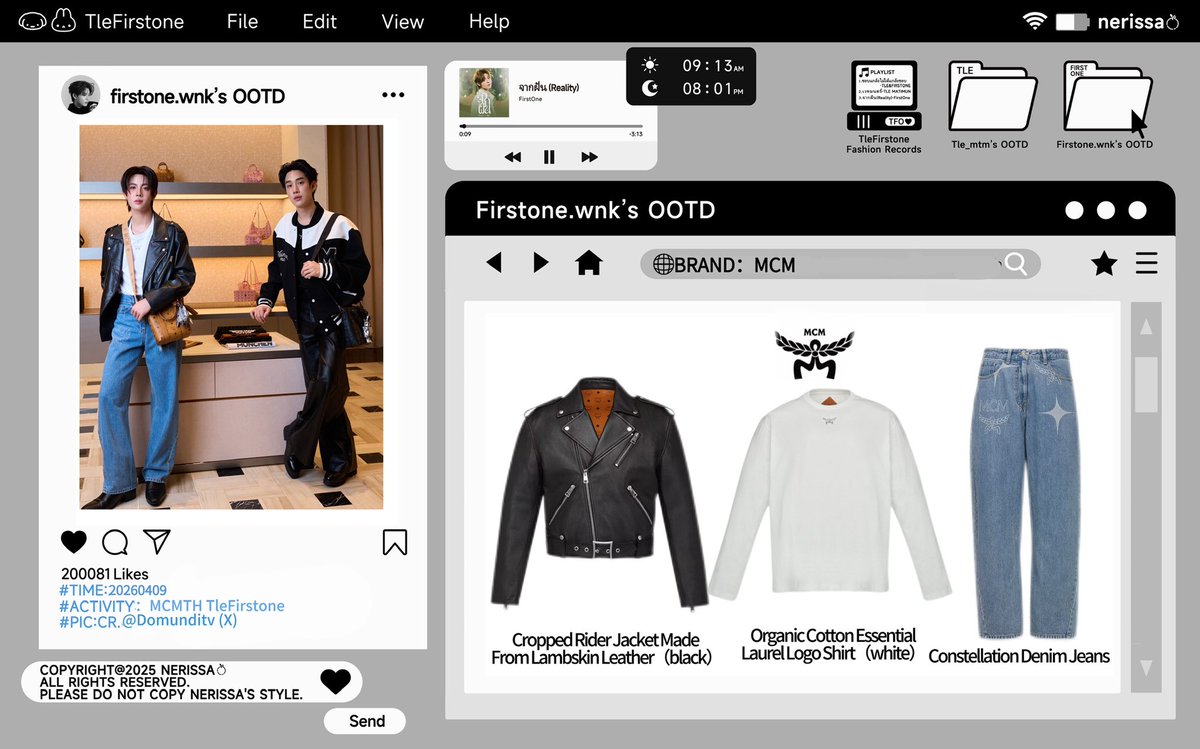Click the vertical scrollbar thumb

(x=1146, y=385)
